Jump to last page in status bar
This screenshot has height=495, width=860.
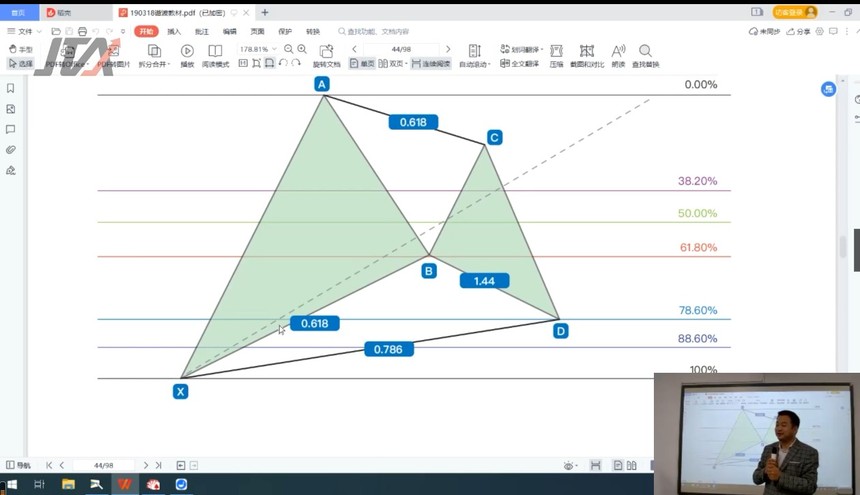click(x=159, y=465)
